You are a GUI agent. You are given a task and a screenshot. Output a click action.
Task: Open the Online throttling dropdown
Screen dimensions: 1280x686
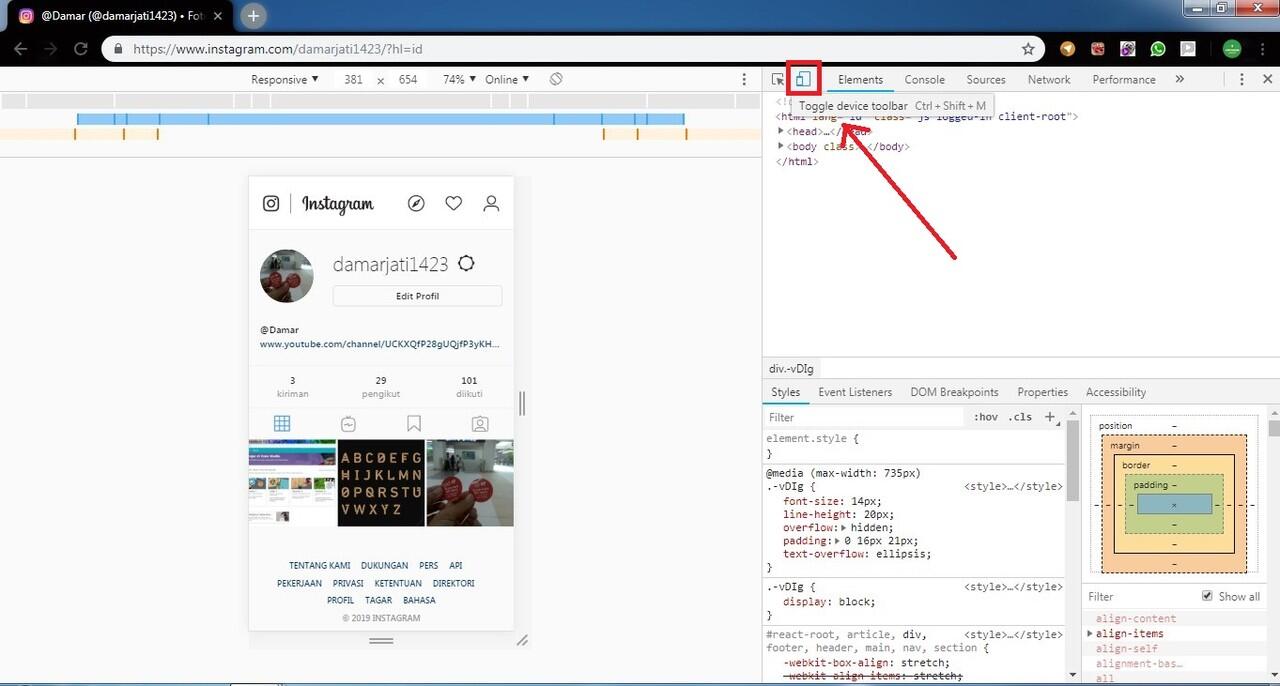(508, 79)
